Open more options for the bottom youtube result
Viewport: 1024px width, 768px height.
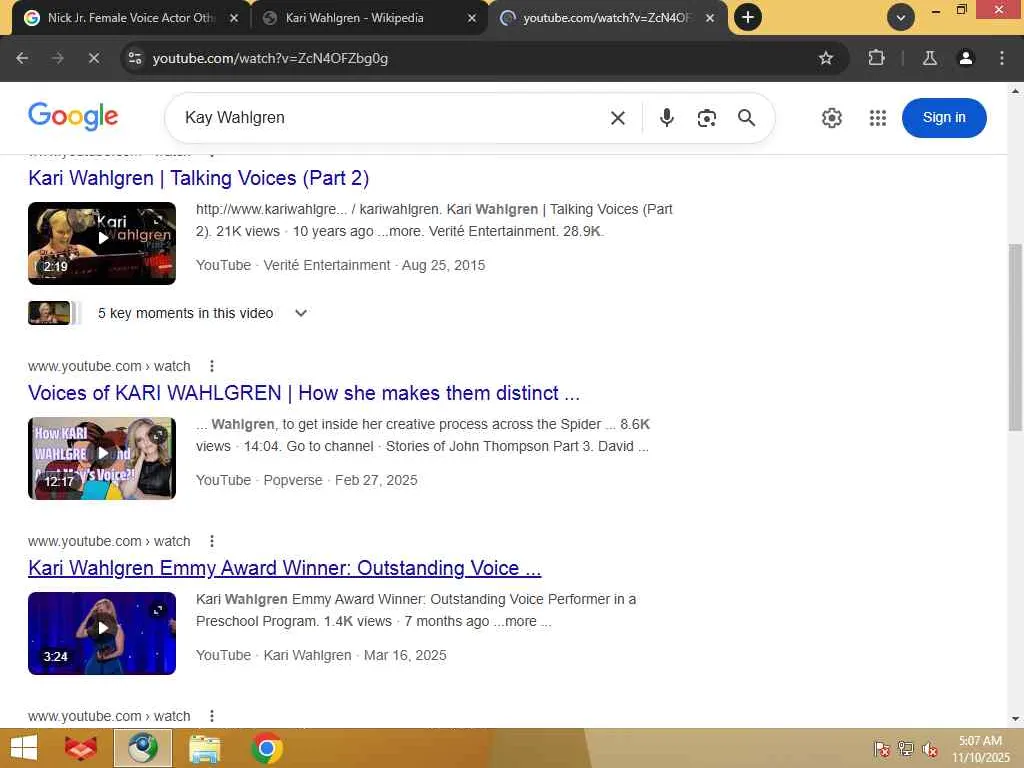pyautogui.click(x=212, y=716)
